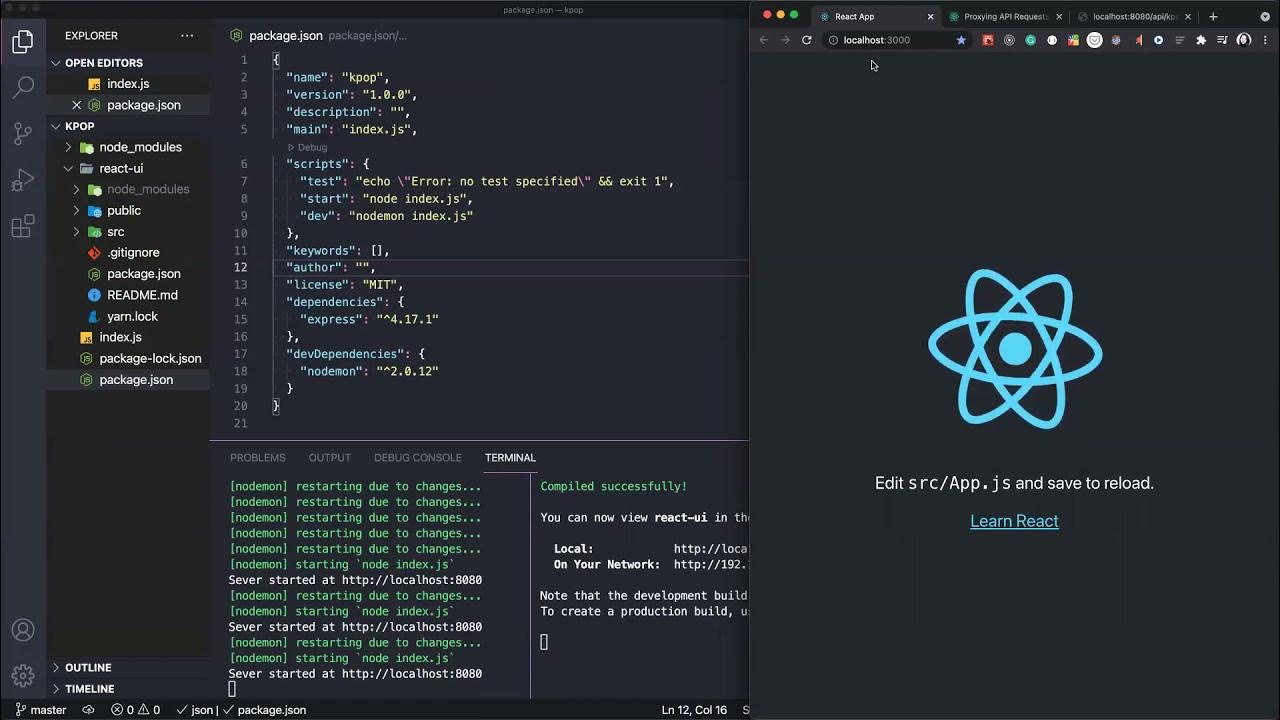Open Explorer more actions menu
This screenshot has width=1280, height=720.
tap(187, 36)
